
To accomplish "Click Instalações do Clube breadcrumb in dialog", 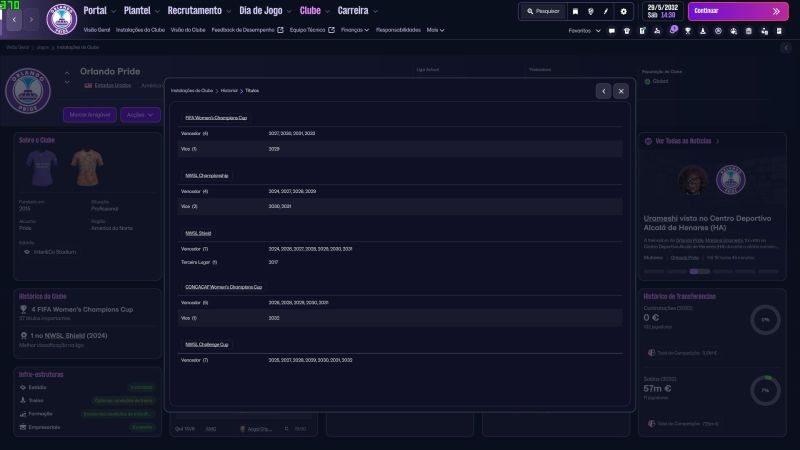I will click(x=192, y=91).
